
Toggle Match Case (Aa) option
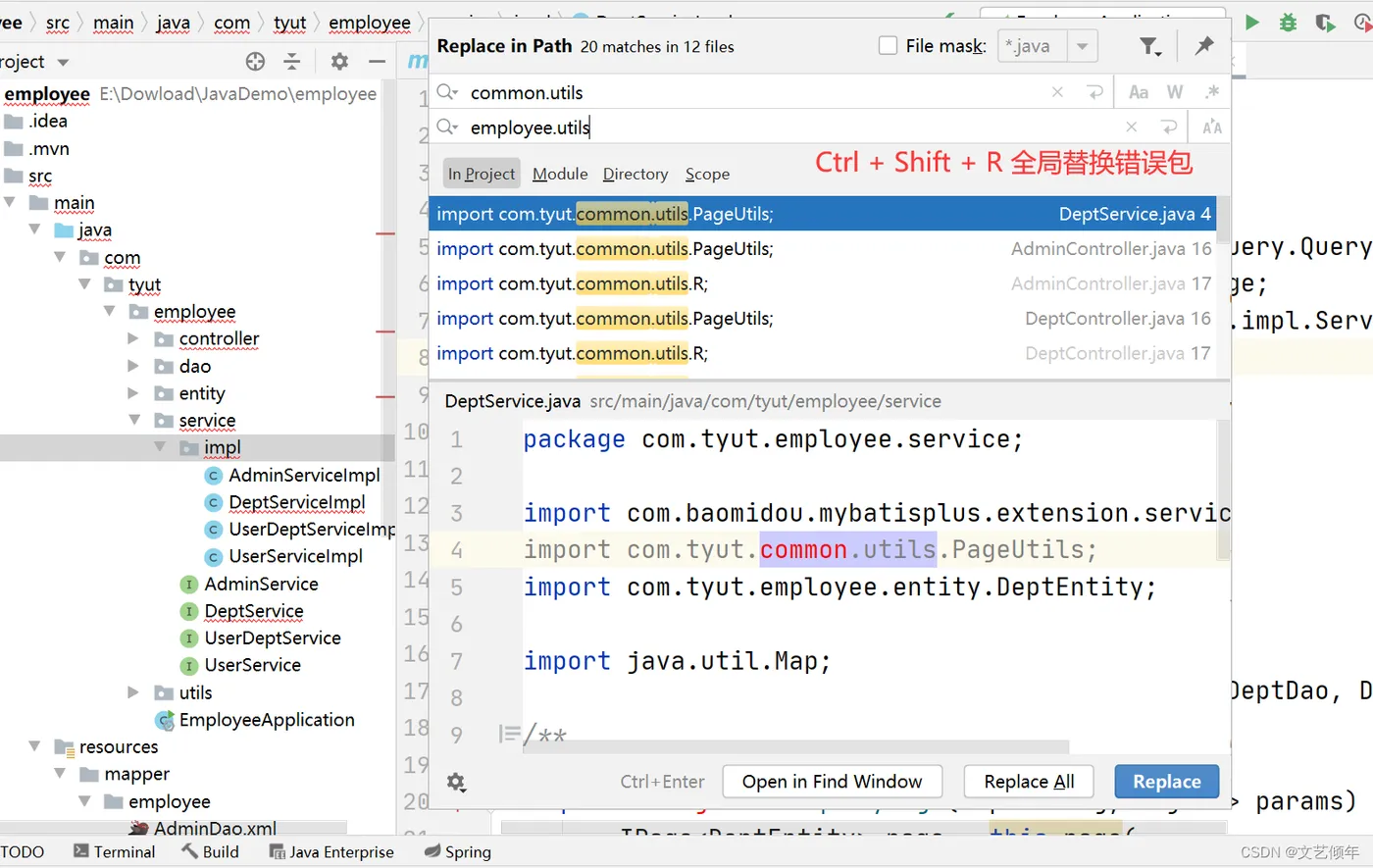(1139, 92)
